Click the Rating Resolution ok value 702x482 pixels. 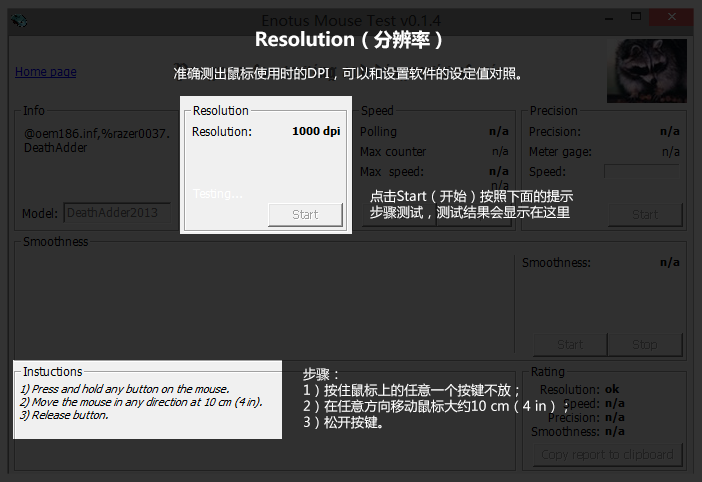(x=612, y=389)
